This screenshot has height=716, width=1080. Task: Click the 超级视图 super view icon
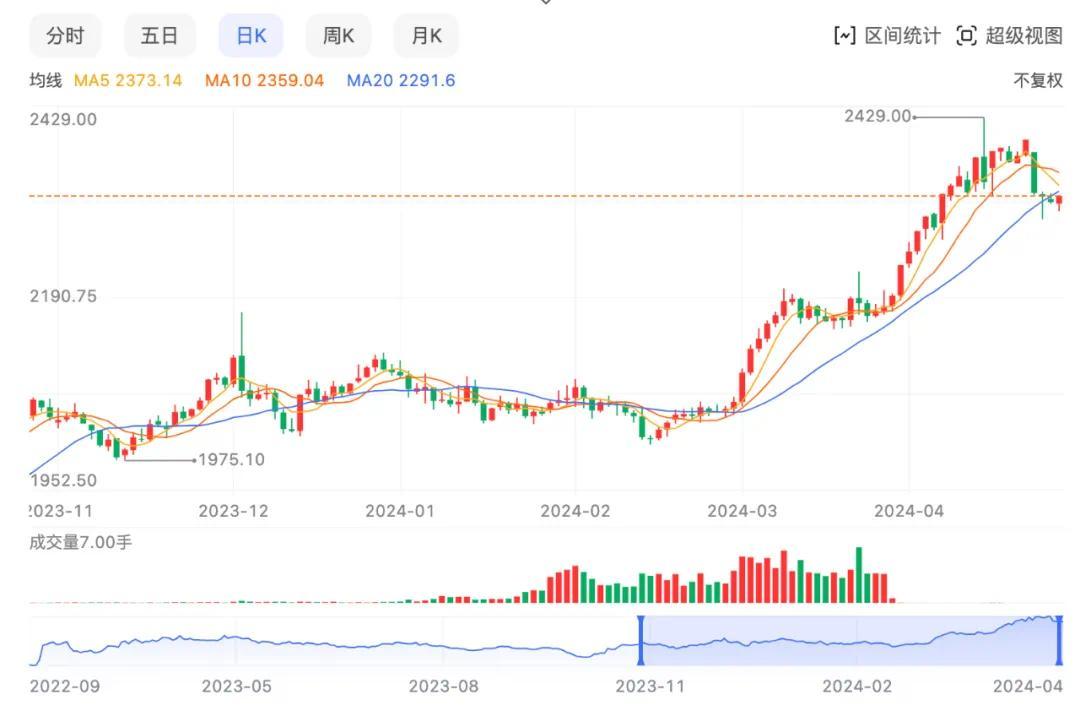tap(966, 36)
